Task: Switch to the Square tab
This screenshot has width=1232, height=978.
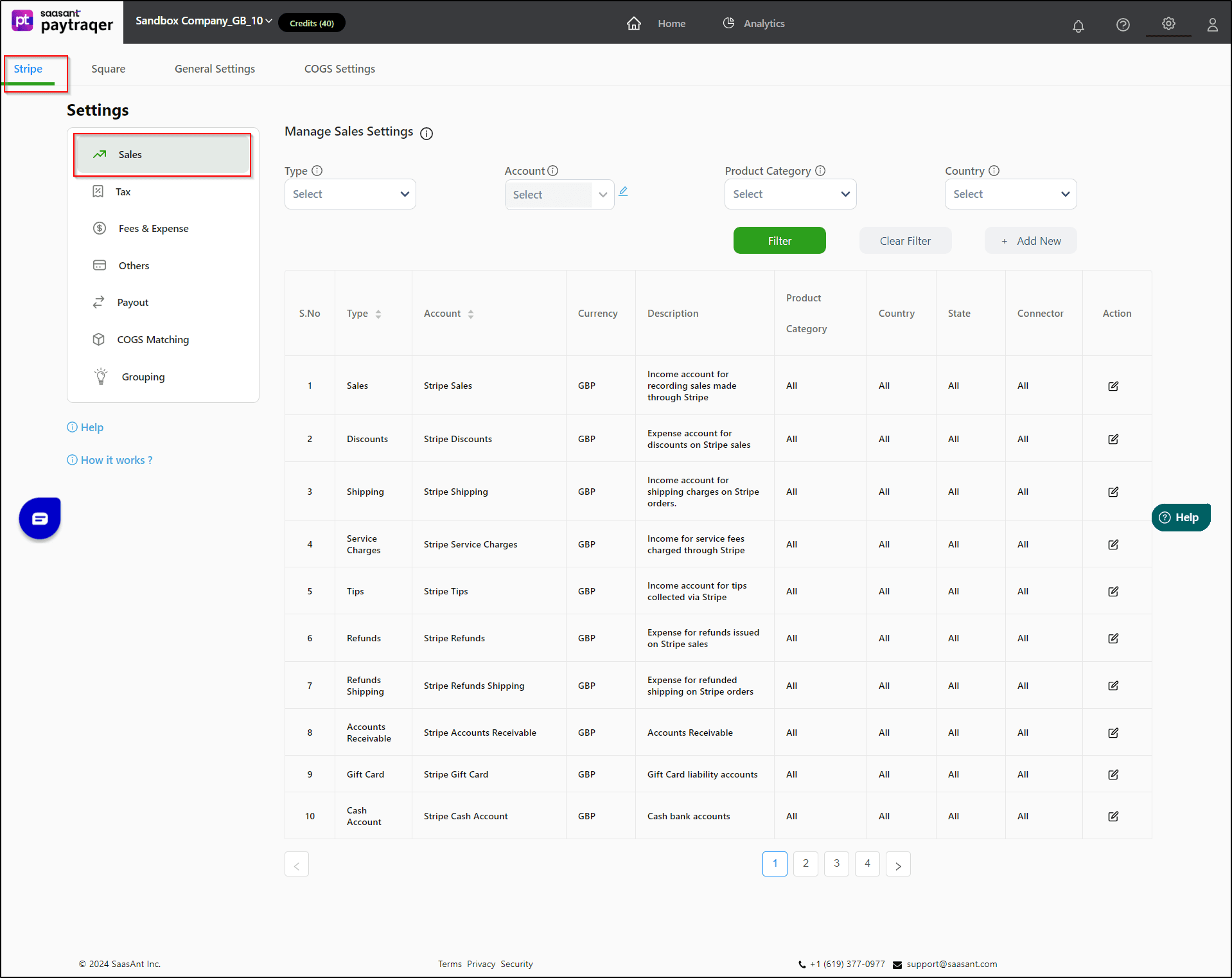Action: point(108,69)
